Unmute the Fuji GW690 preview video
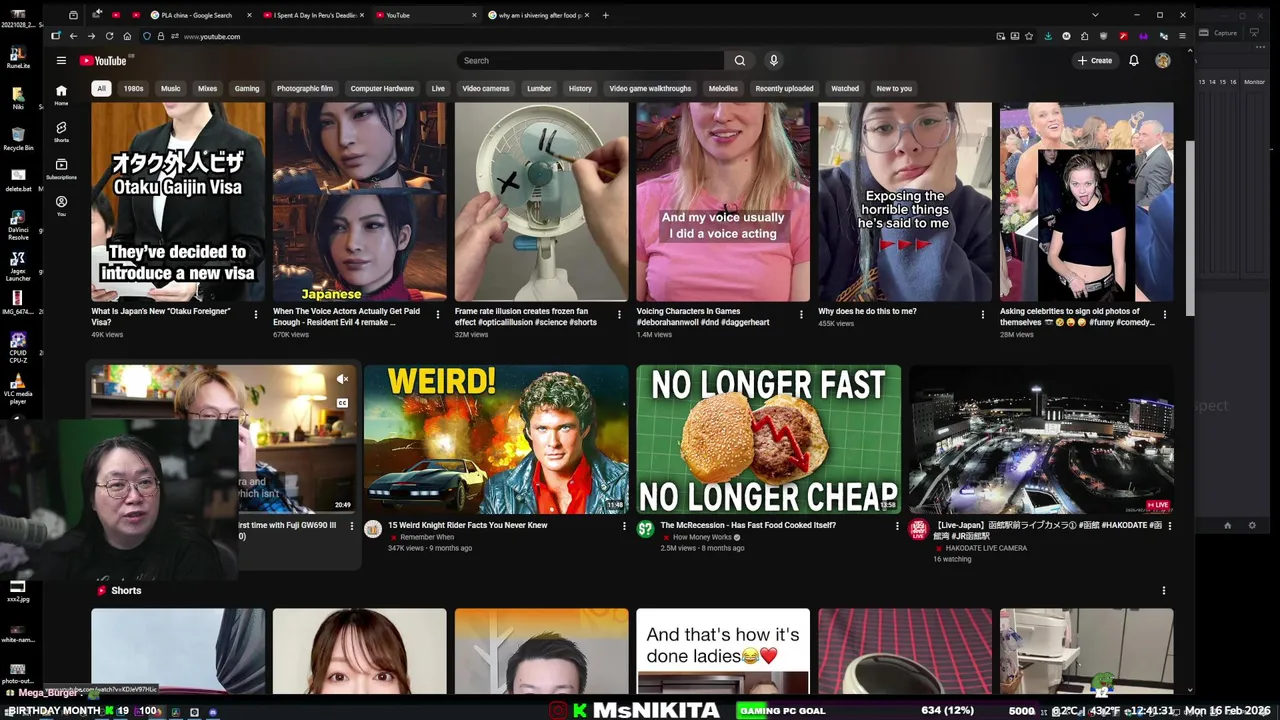 (x=342, y=379)
